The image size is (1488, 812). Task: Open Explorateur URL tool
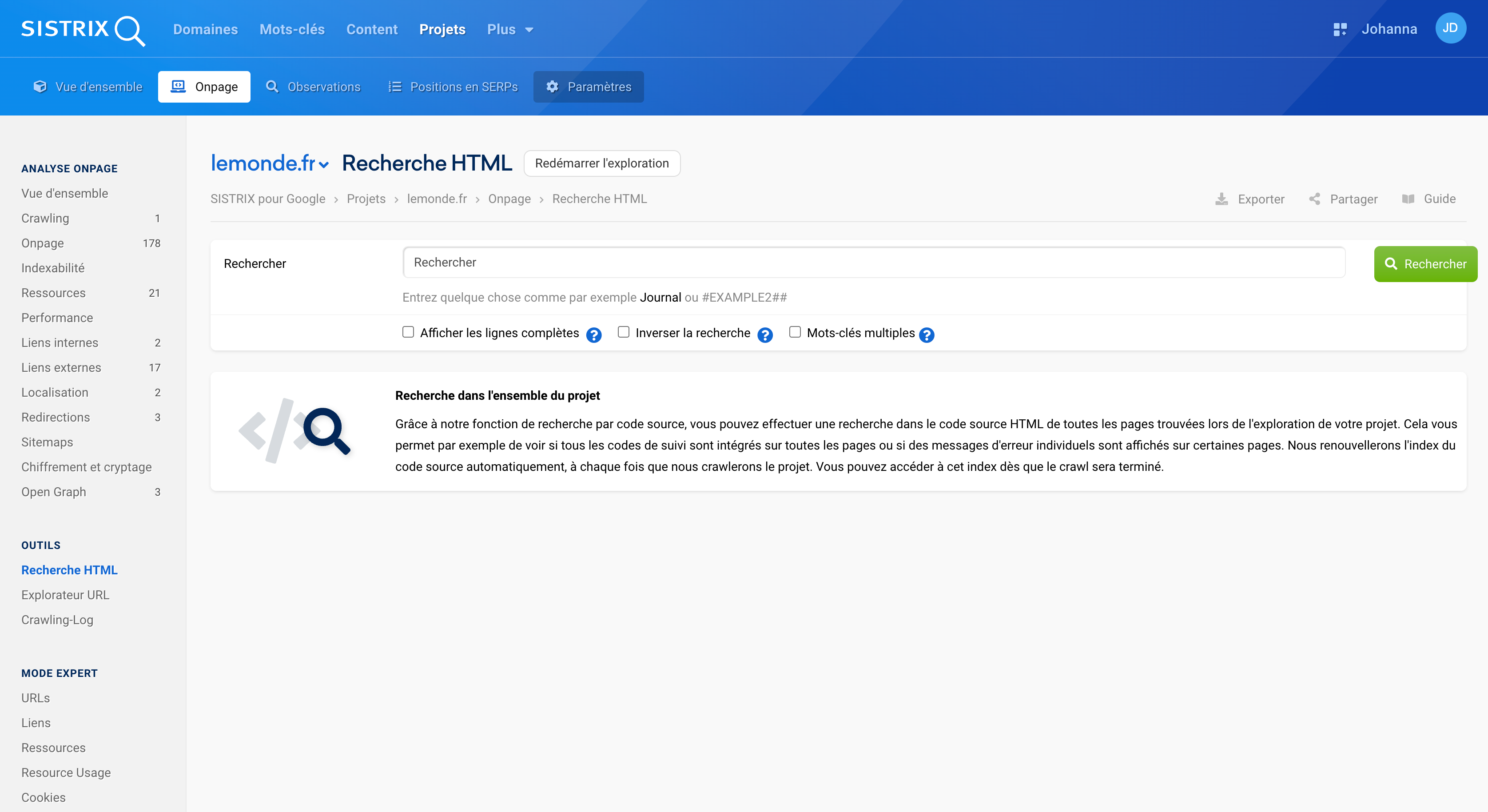(65, 595)
